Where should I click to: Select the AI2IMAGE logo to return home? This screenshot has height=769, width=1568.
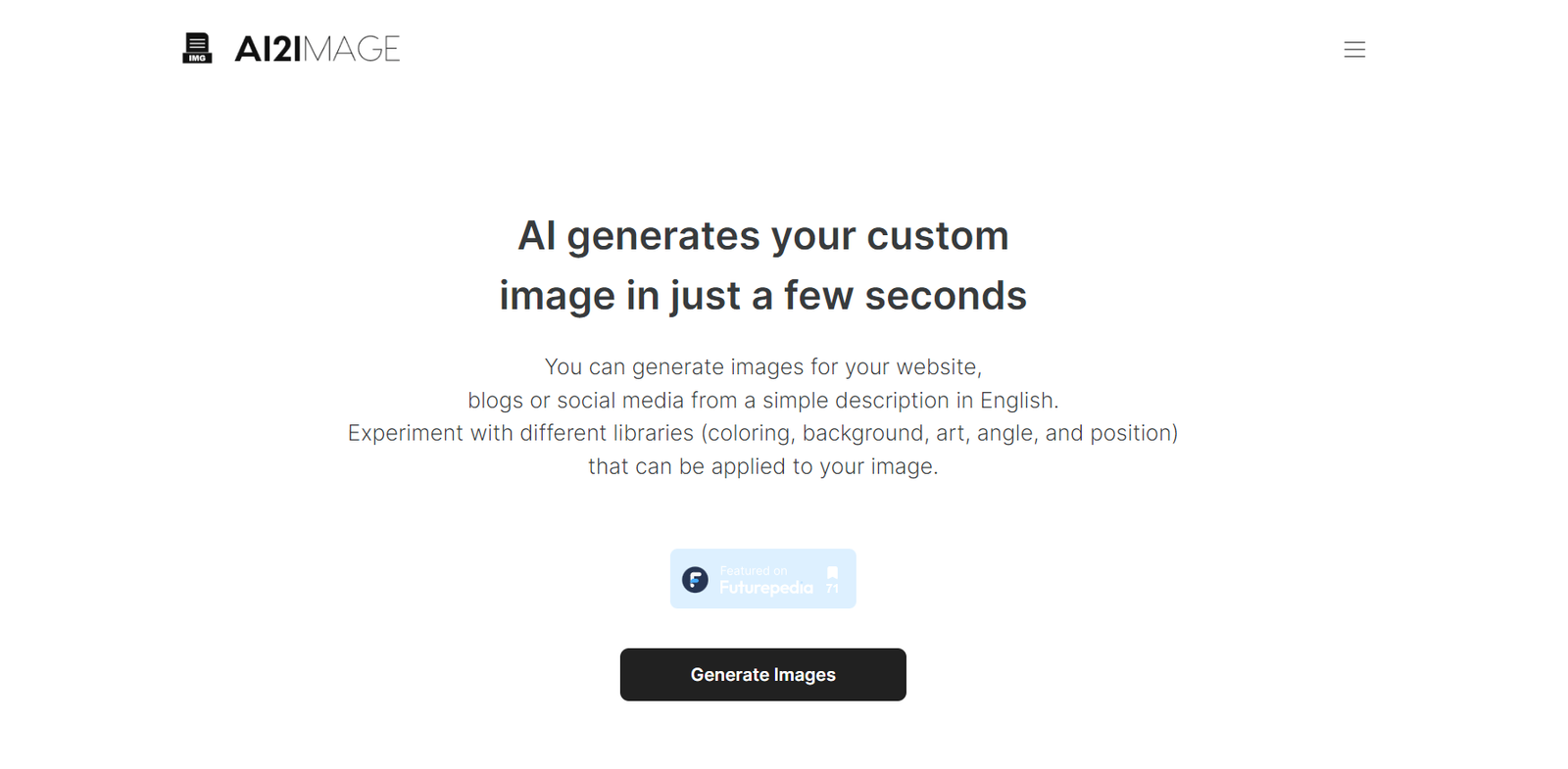coord(290,47)
